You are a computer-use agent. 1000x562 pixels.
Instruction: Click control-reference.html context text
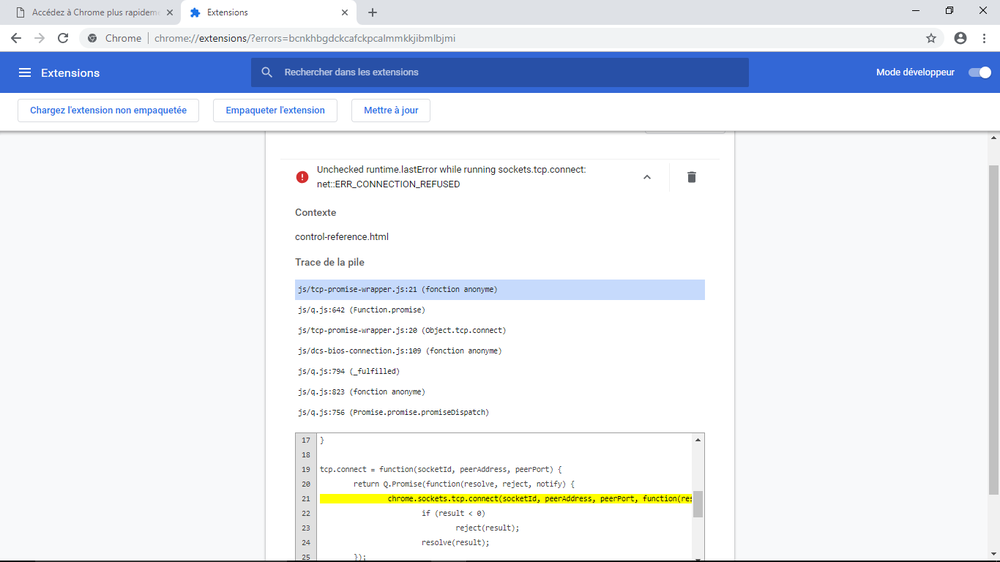[x=341, y=237]
